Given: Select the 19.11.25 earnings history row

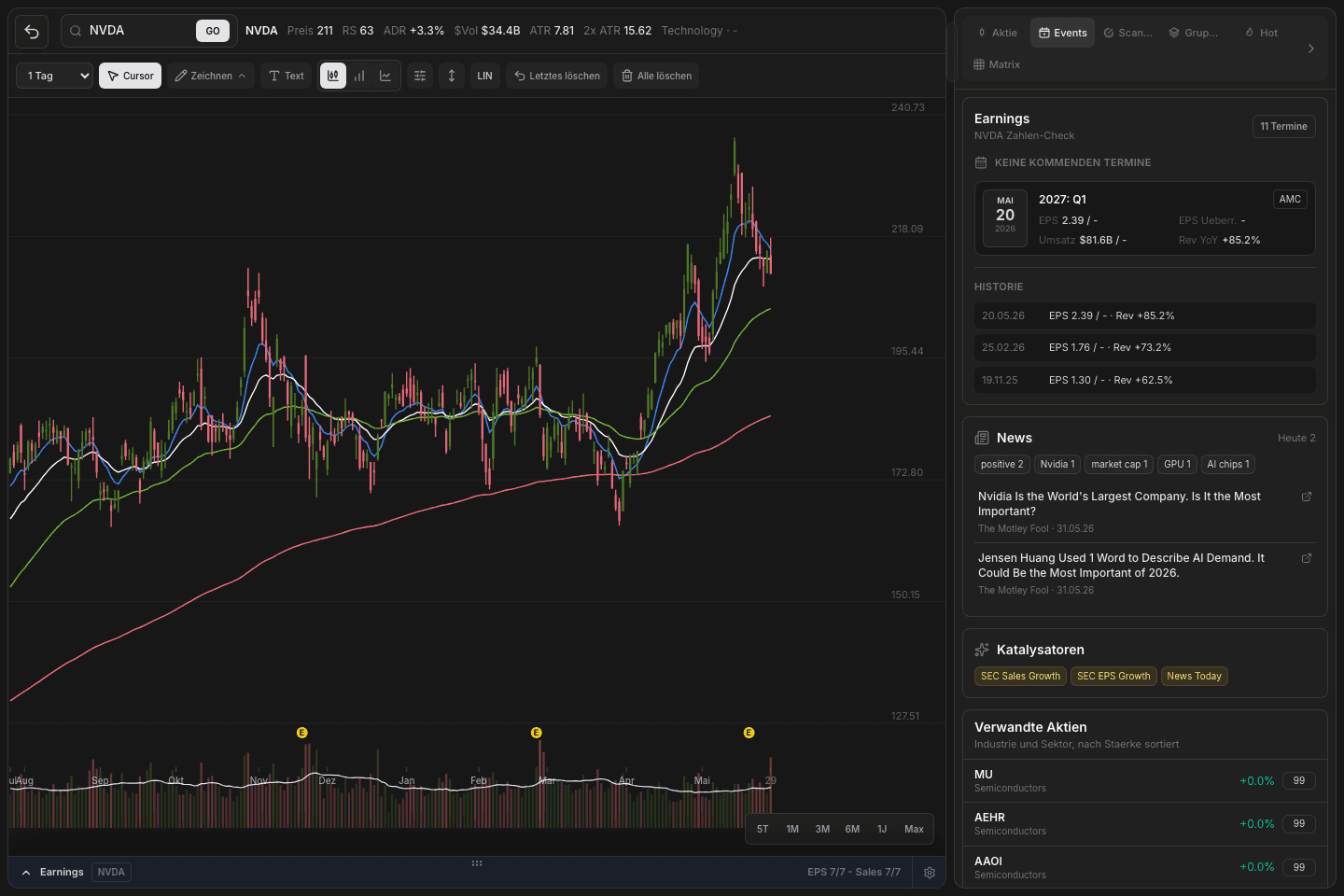Looking at the screenshot, I should click(1144, 380).
